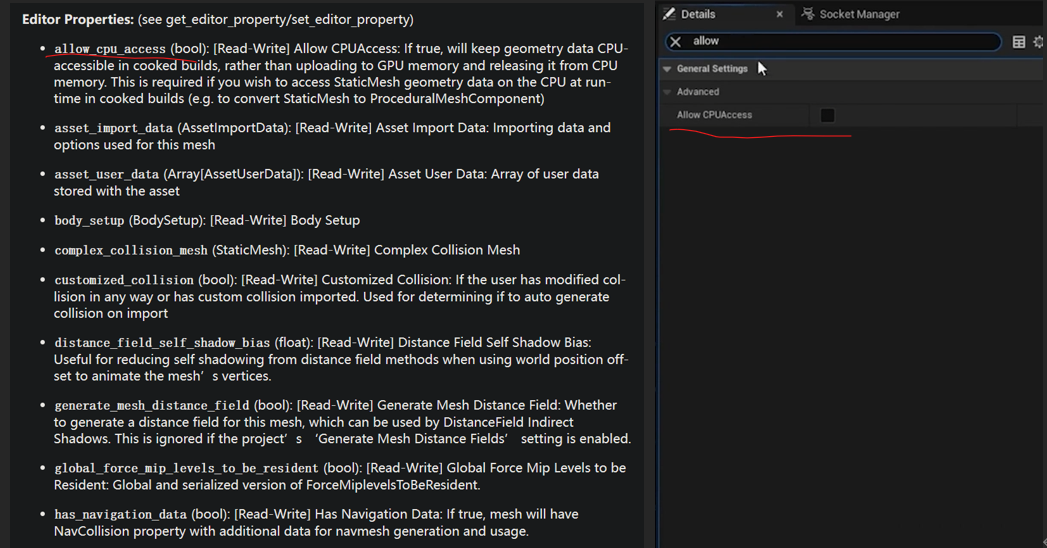The height and width of the screenshot is (548, 1047).
Task: Enable the Allow CPUAccess checkbox
Action: 827,115
